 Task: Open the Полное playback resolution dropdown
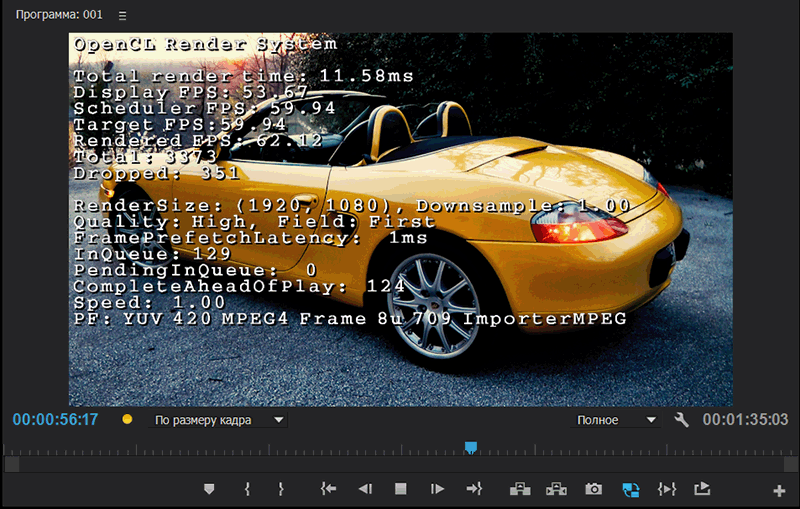pos(616,420)
